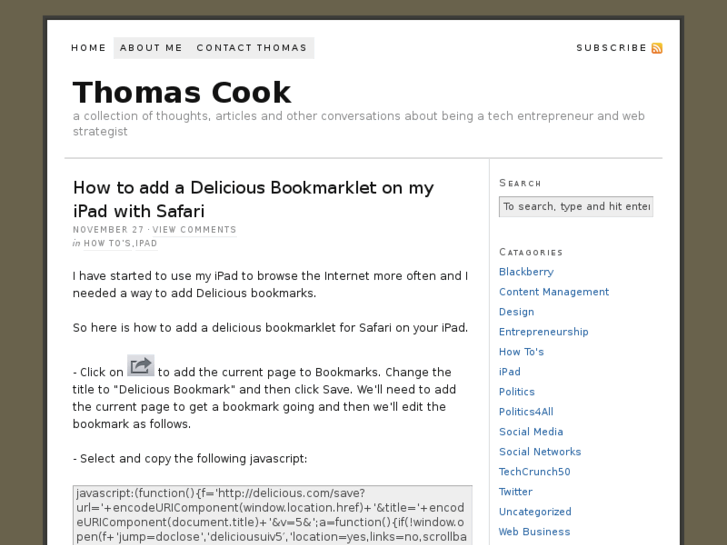Go to Contact Thomas page
This screenshot has width=727, height=545.
tap(252, 48)
